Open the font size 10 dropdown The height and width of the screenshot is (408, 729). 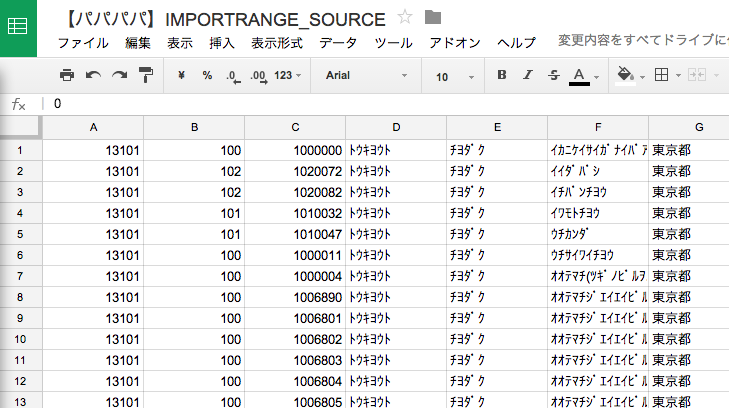tap(454, 77)
